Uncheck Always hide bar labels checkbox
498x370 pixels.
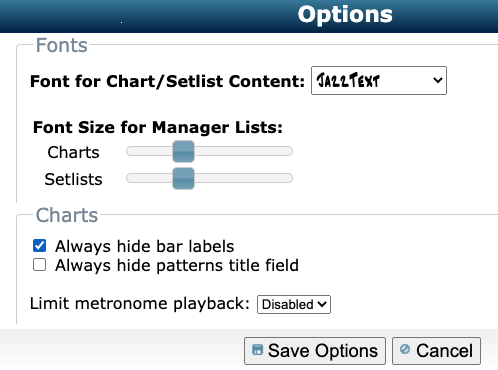coord(39,246)
